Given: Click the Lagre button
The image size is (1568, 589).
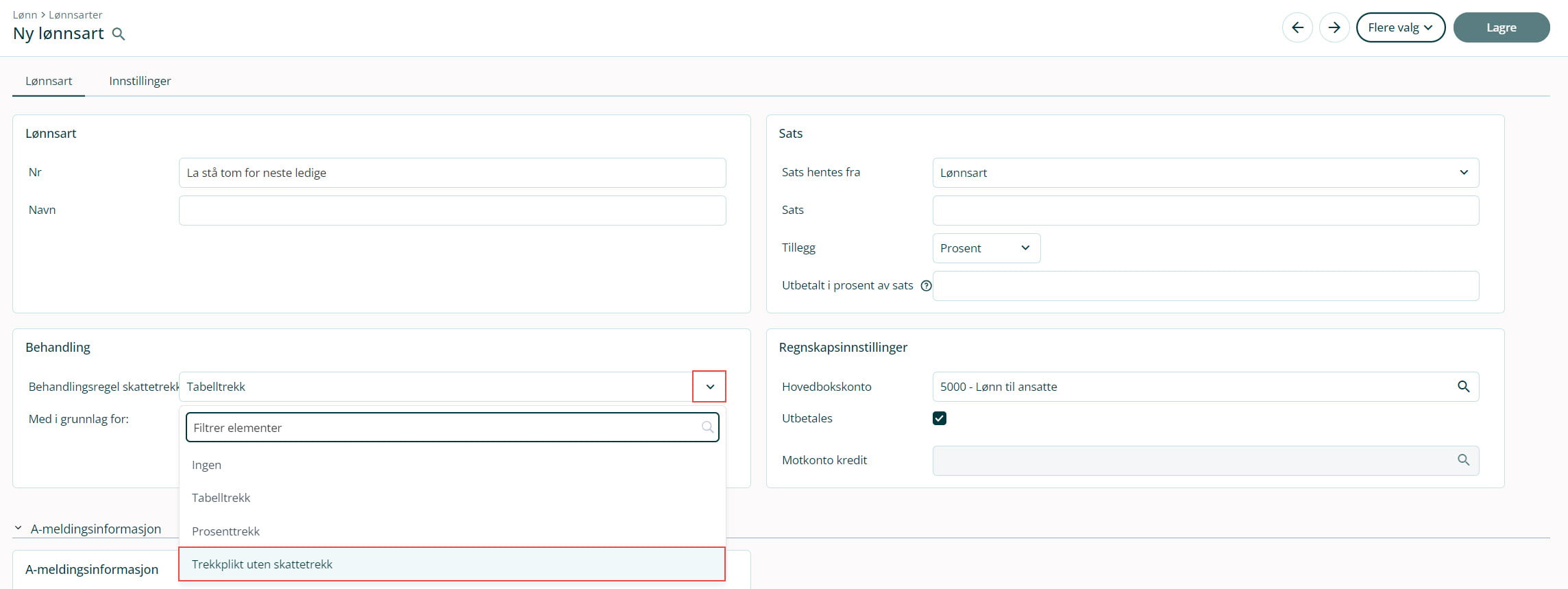Looking at the screenshot, I should coord(1501,27).
